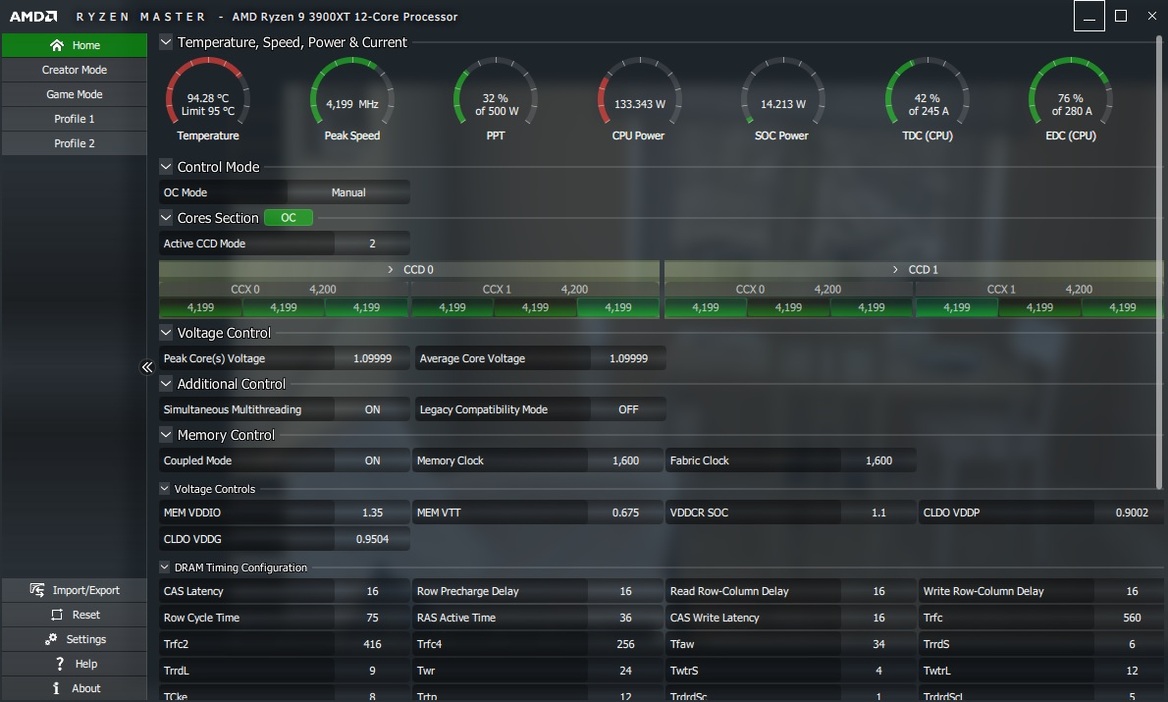Click the Reset button

coord(74,615)
